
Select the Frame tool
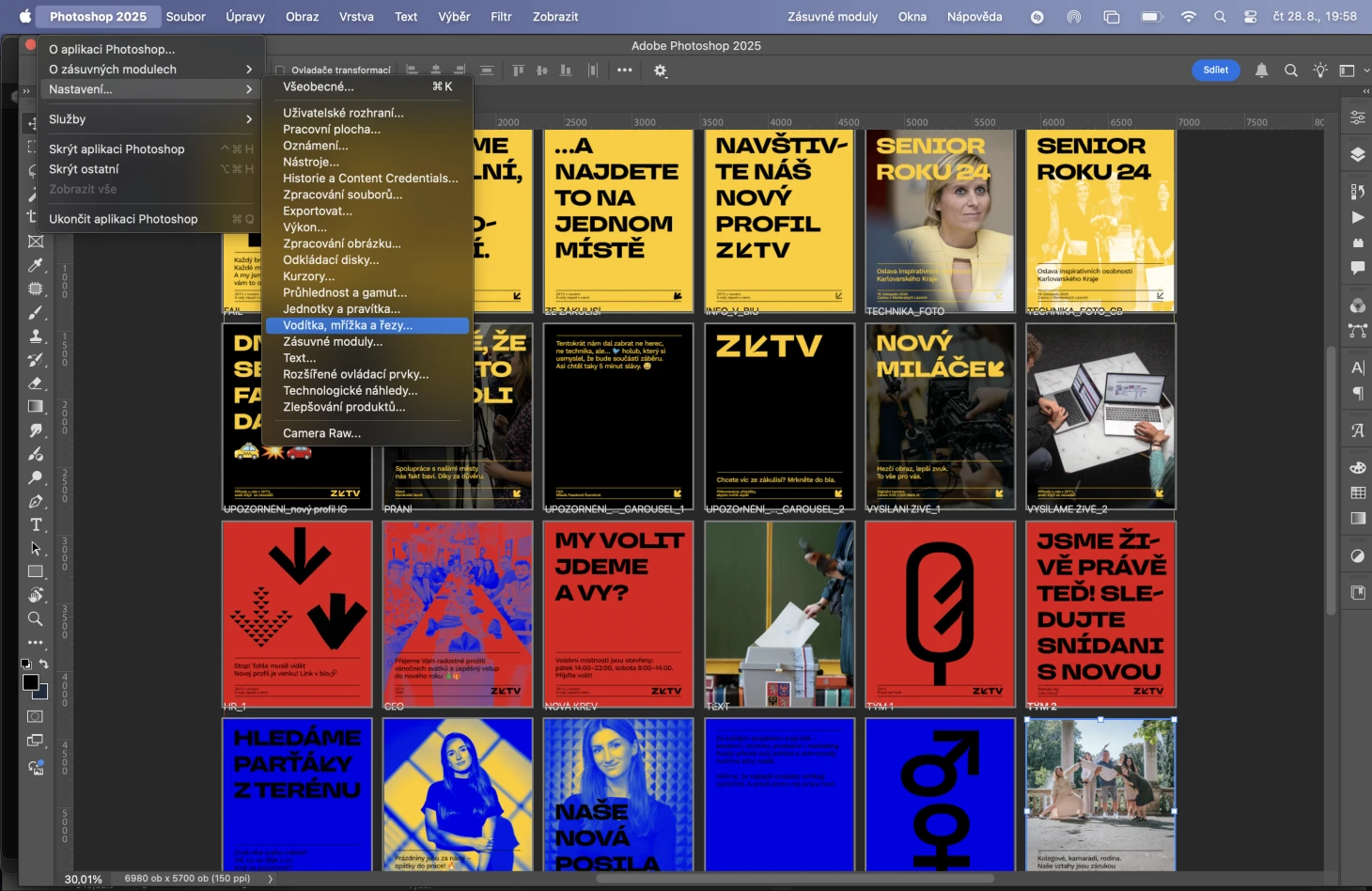coord(36,242)
